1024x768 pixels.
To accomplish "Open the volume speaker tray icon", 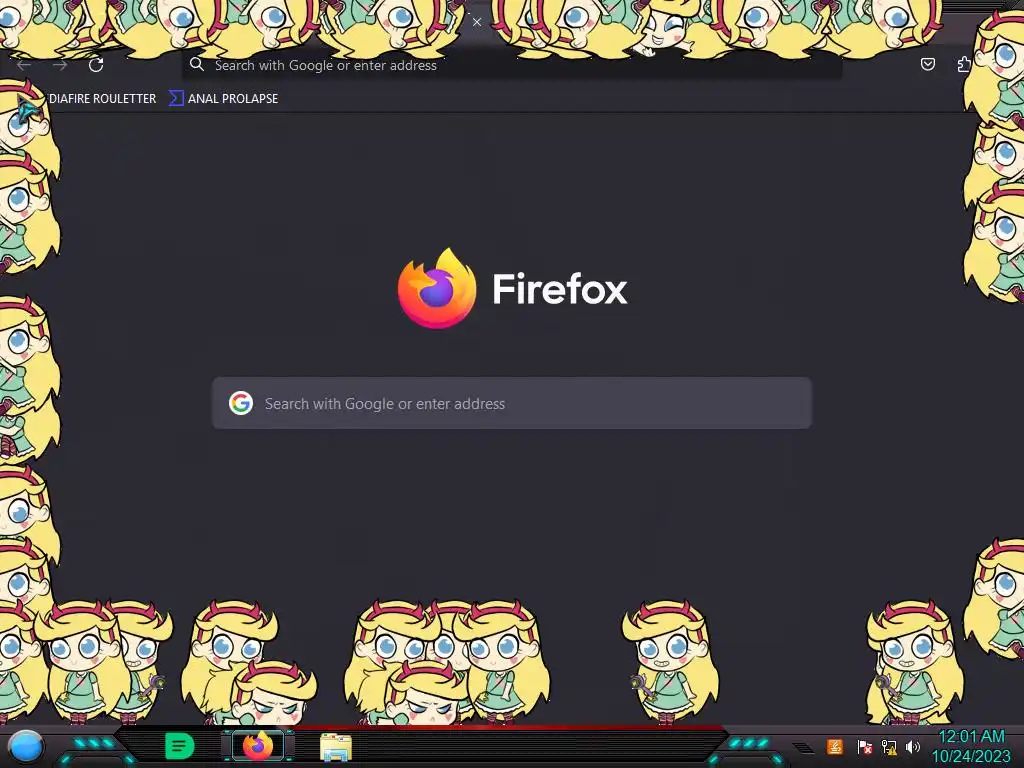I will 912,746.
